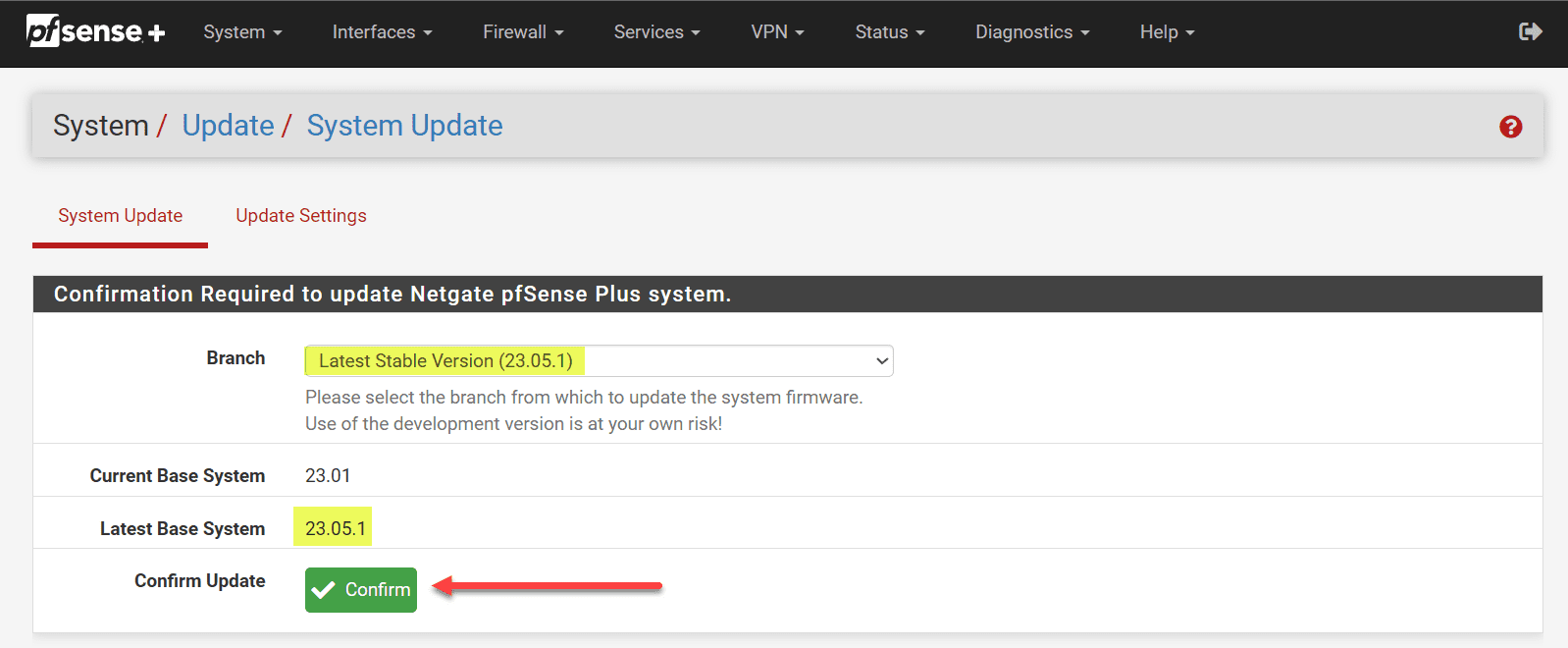The height and width of the screenshot is (648, 1568).
Task: Expand the Services menu
Action: tap(656, 32)
